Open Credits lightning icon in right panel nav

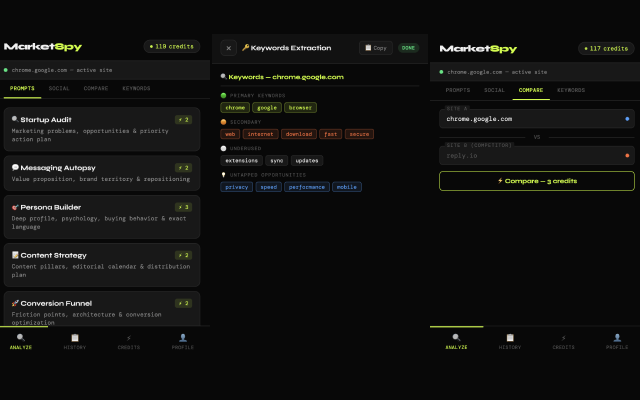click(563, 338)
